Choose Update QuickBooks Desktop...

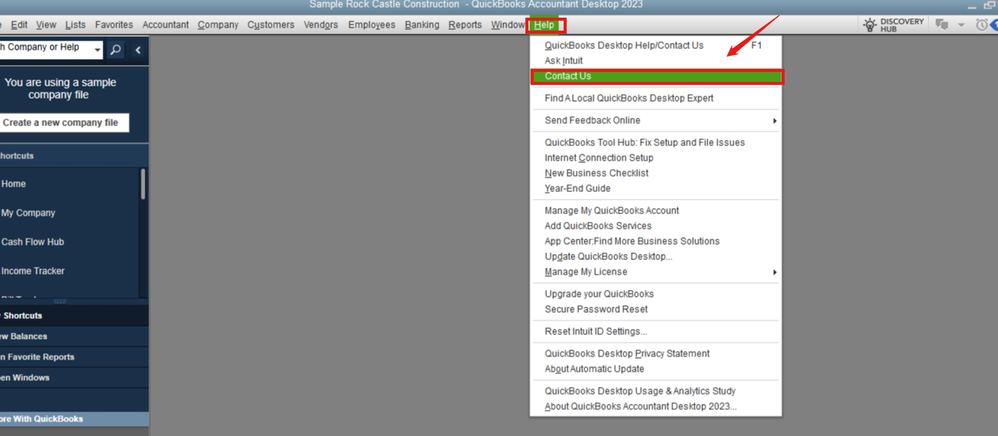[x=656, y=257]
